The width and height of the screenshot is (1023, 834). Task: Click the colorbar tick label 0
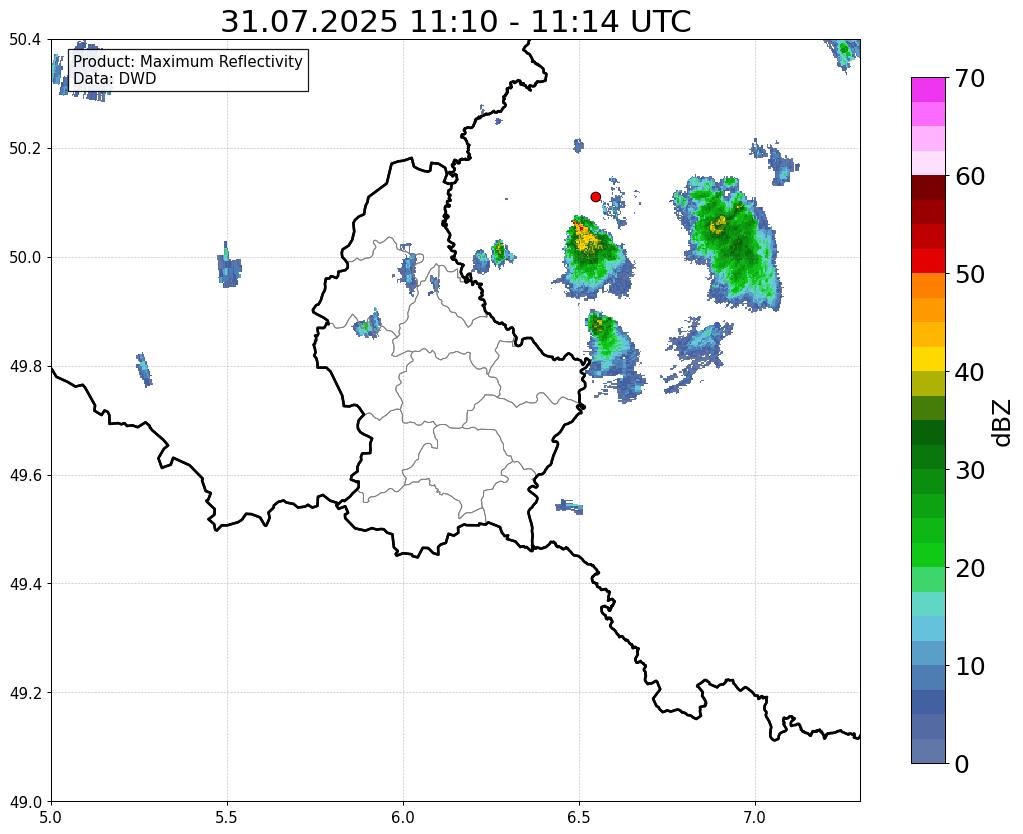(x=962, y=764)
